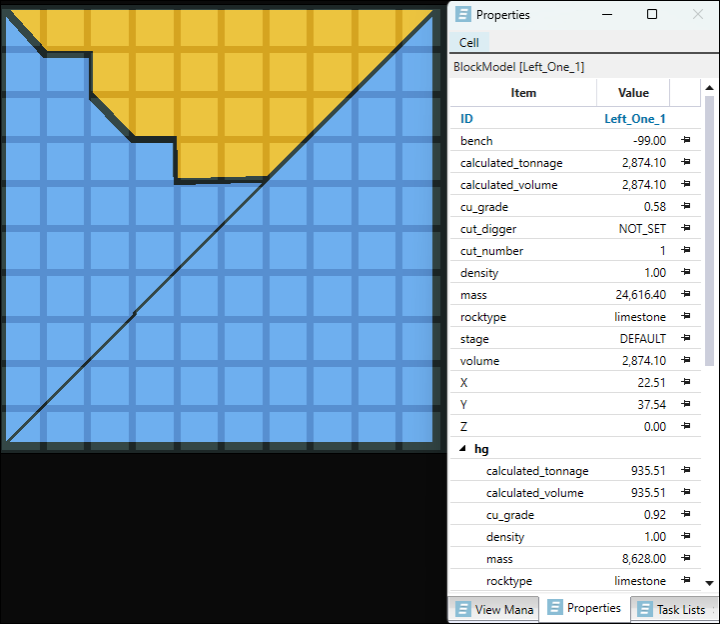Click the Value column header
This screenshot has height=624, width=720.
(633, 93)
